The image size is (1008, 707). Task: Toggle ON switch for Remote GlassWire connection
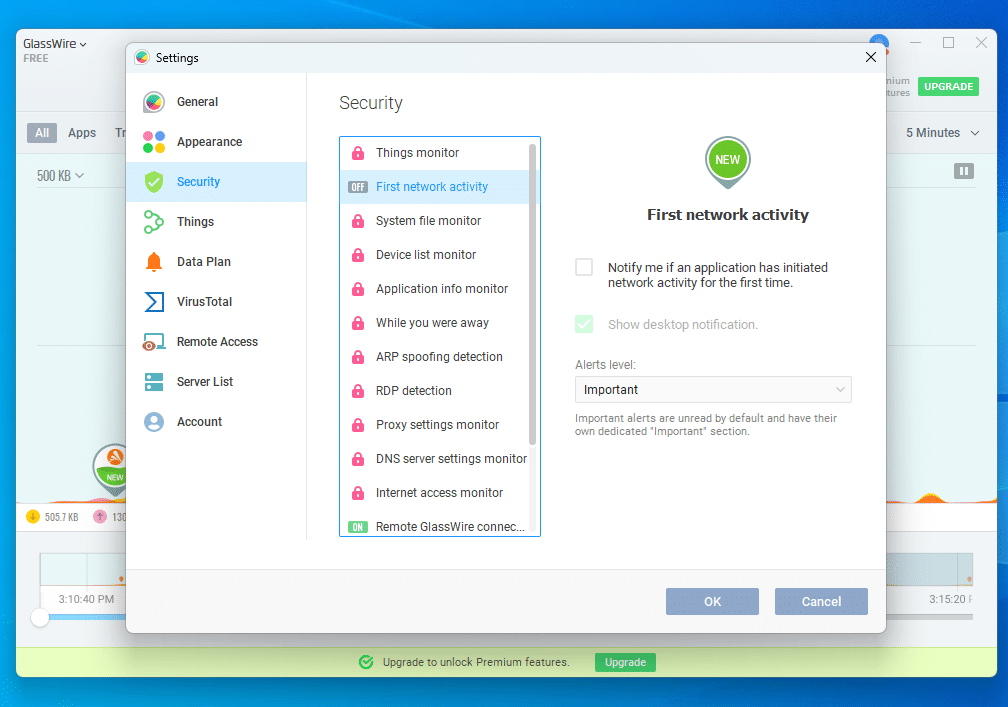(x=357, y=527)
